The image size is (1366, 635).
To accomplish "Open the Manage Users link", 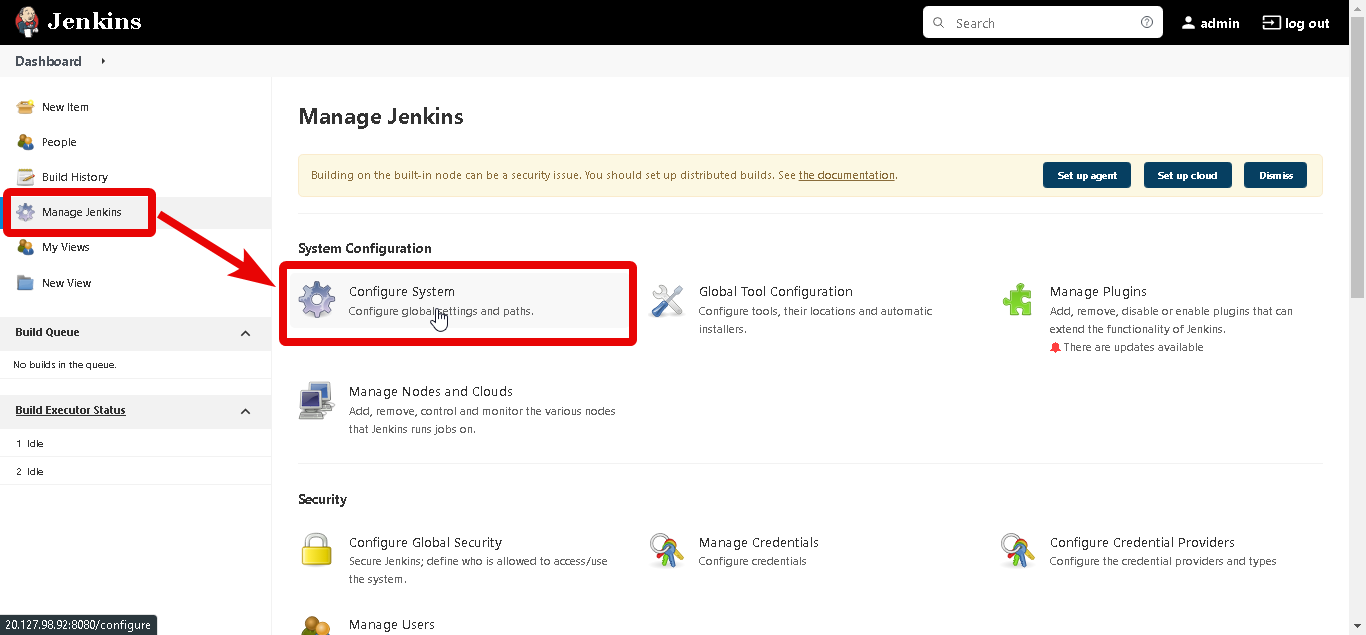I will pos(392,624).
